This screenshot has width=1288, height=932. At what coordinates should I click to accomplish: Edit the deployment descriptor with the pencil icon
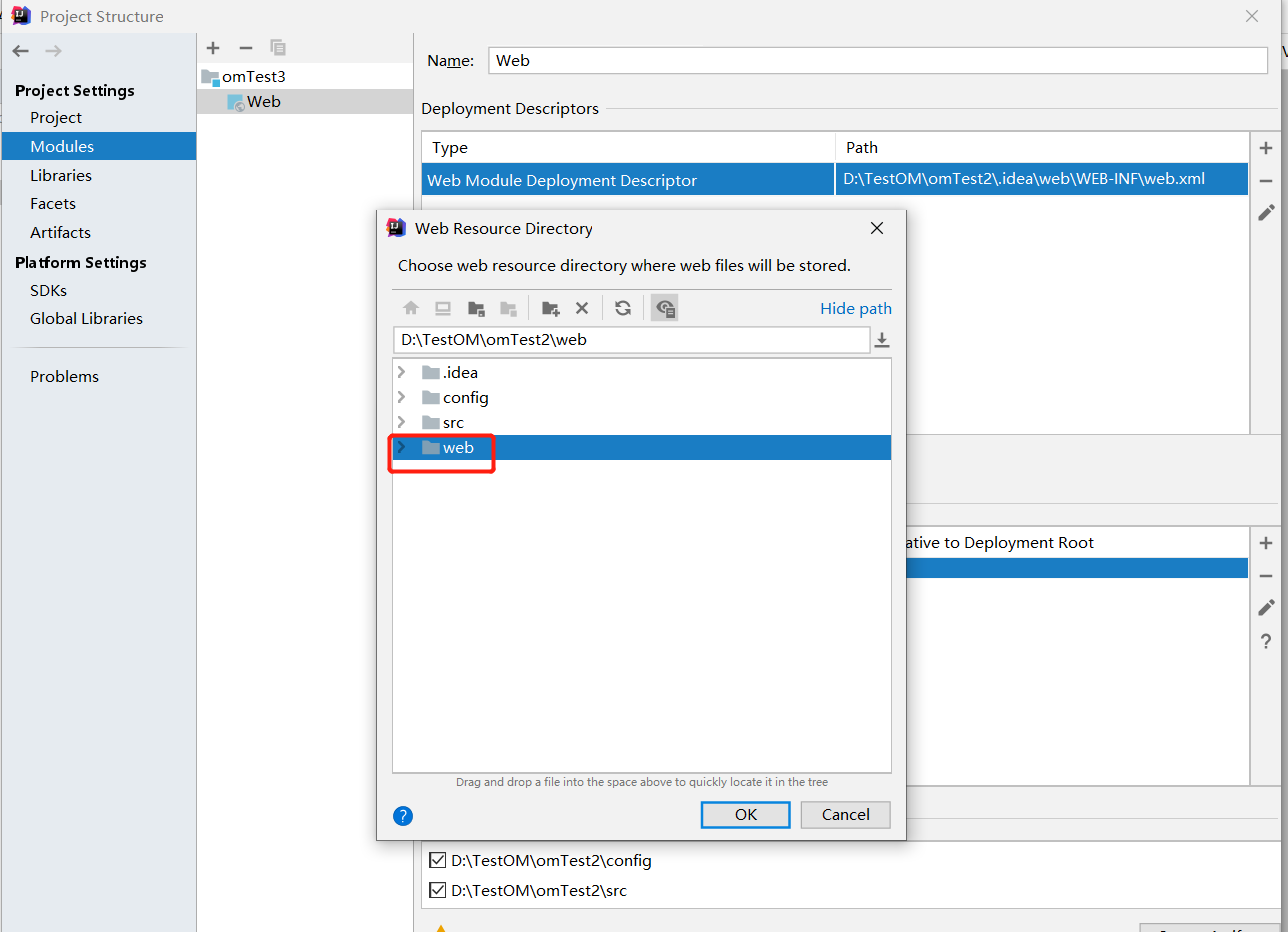[1266, 213]
